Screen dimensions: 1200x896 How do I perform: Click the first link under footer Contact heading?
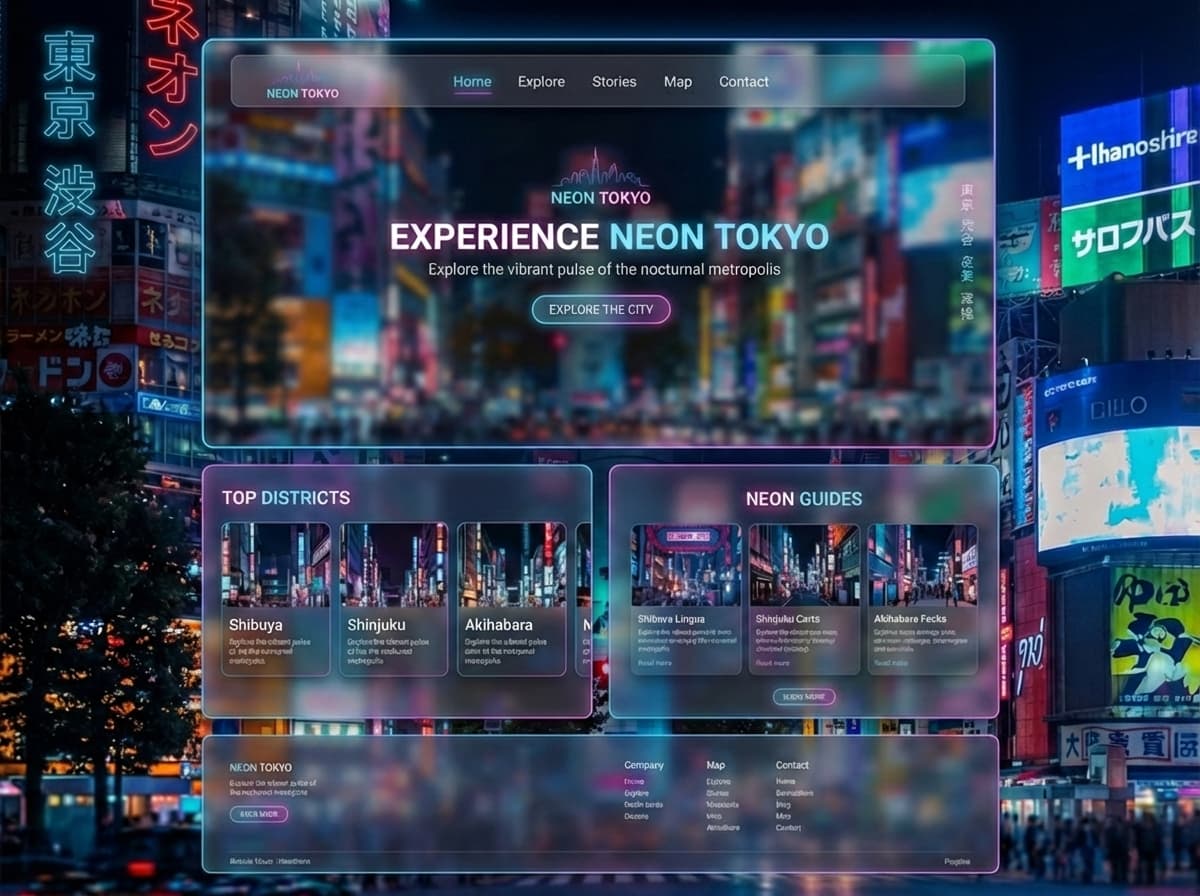[x=786, y=781]
